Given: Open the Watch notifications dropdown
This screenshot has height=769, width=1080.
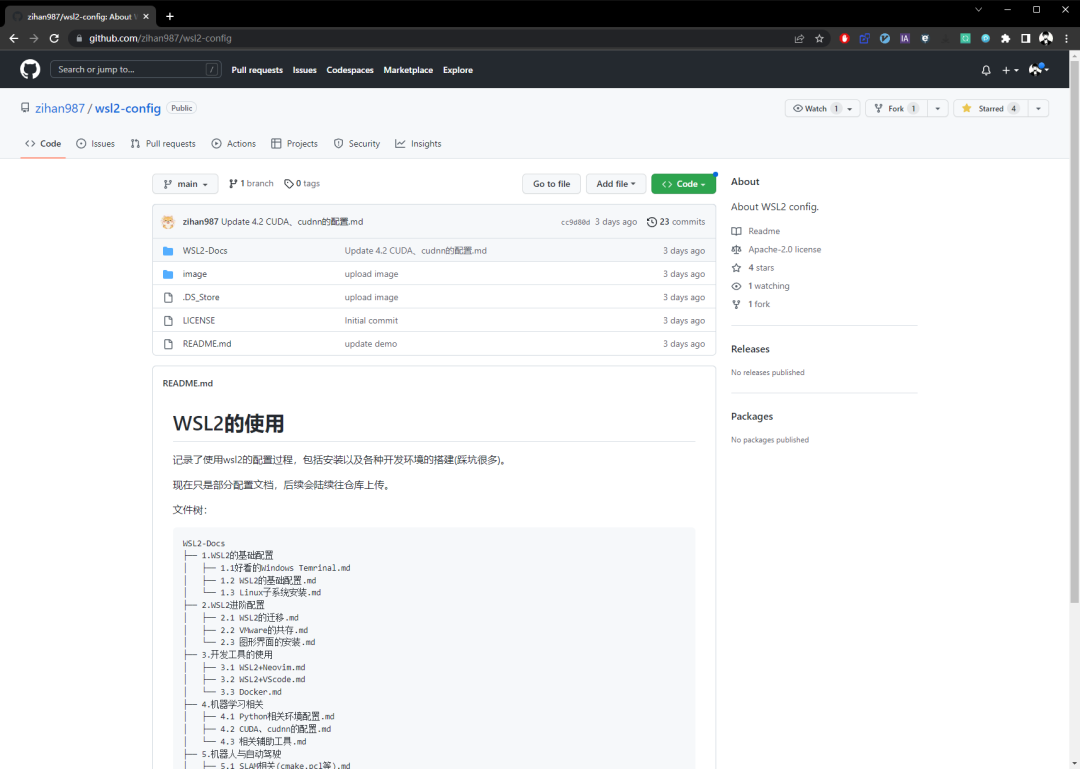Looking at the screenshot, I should click(x=822, y=108).
